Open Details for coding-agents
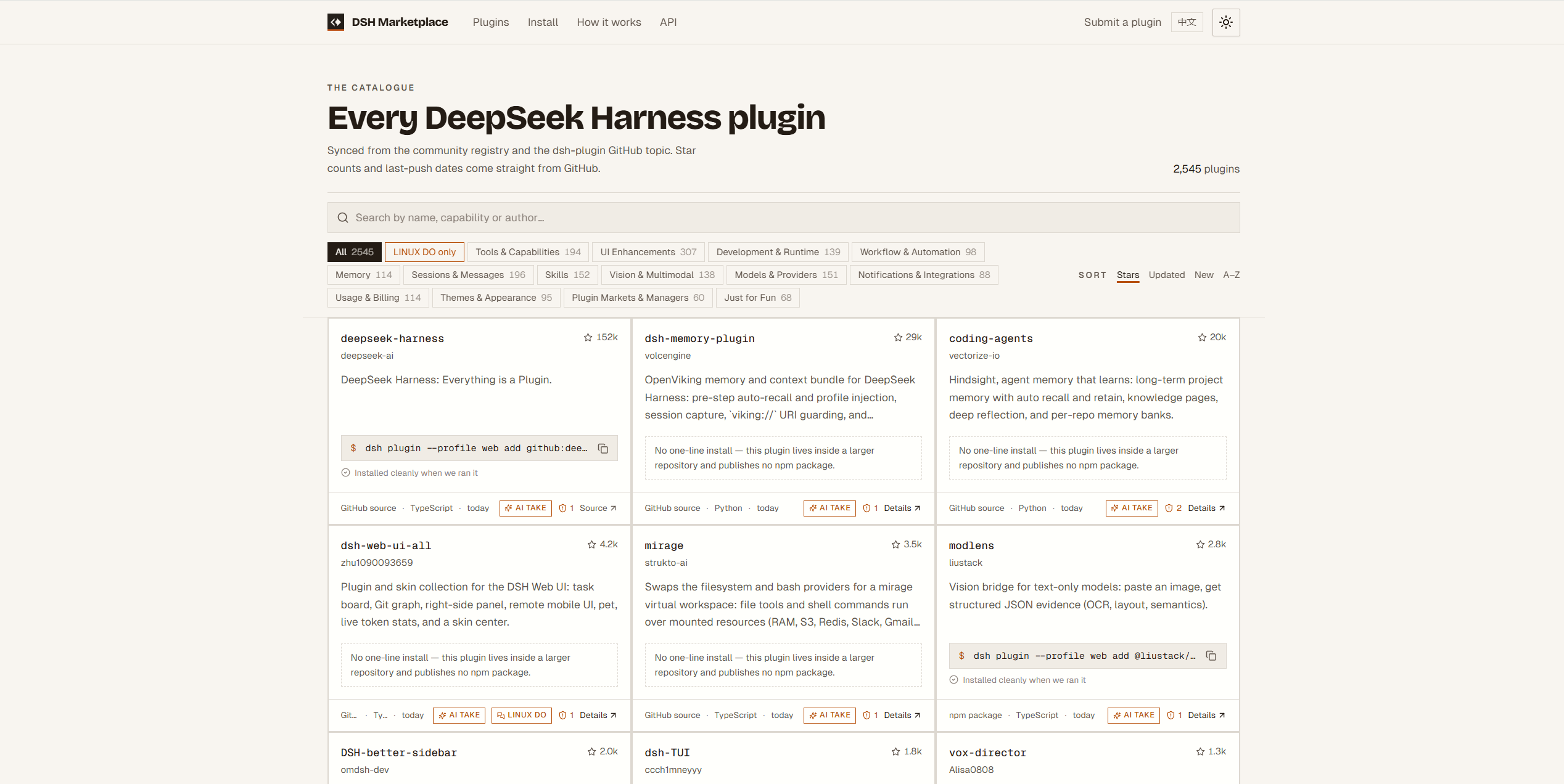The image size is (1564, 784). click(x=1206, y=508)
